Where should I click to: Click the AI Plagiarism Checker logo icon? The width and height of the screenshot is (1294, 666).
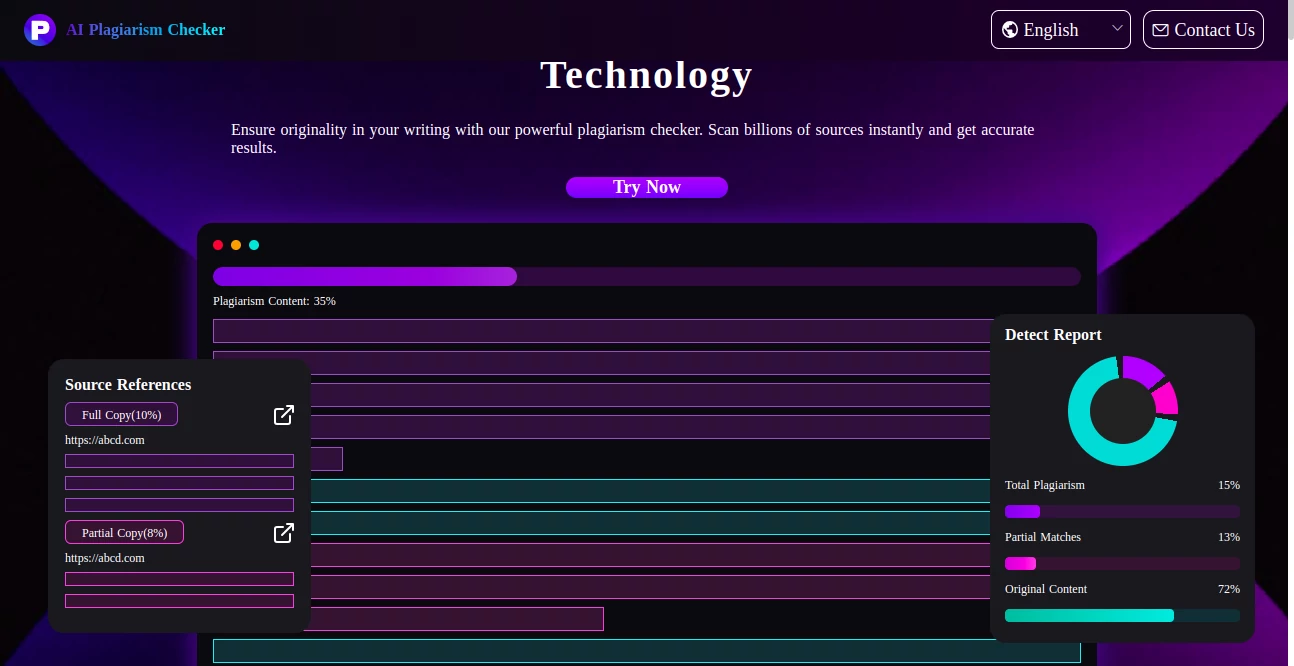coord(40,29)
